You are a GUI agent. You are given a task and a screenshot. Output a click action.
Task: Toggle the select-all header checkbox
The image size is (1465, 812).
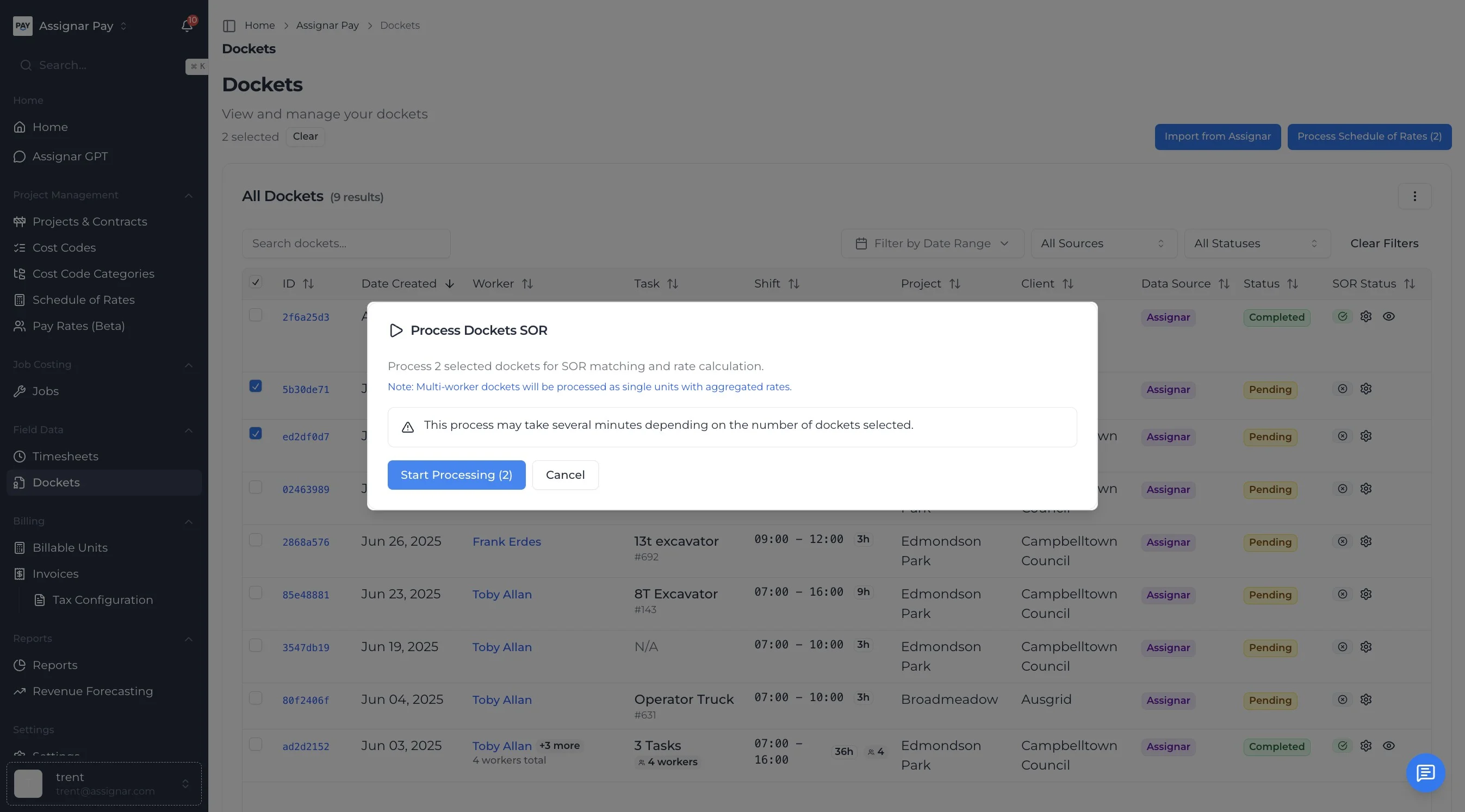tap(256, 282)
